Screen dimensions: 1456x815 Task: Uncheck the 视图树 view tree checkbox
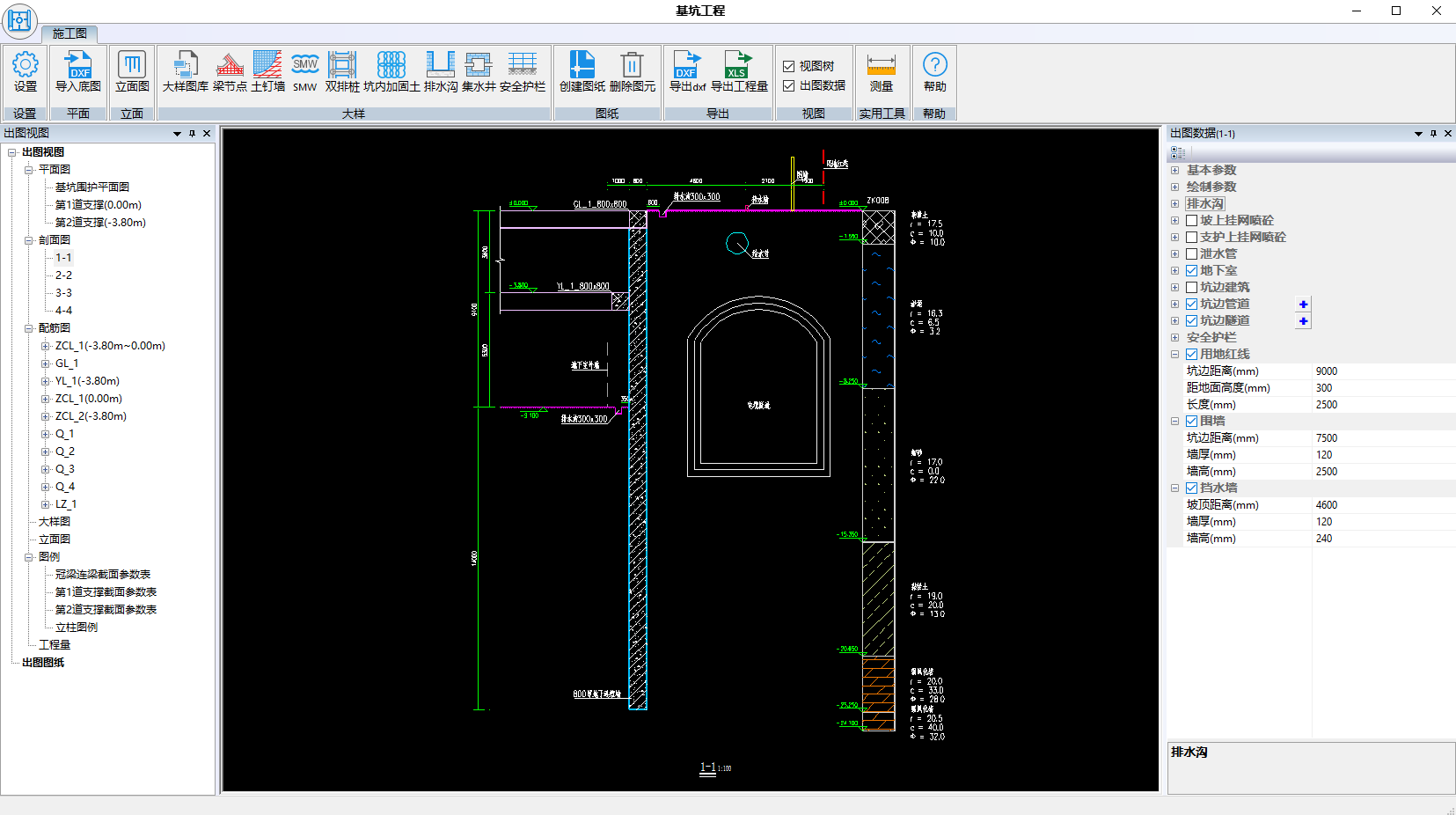789,66
